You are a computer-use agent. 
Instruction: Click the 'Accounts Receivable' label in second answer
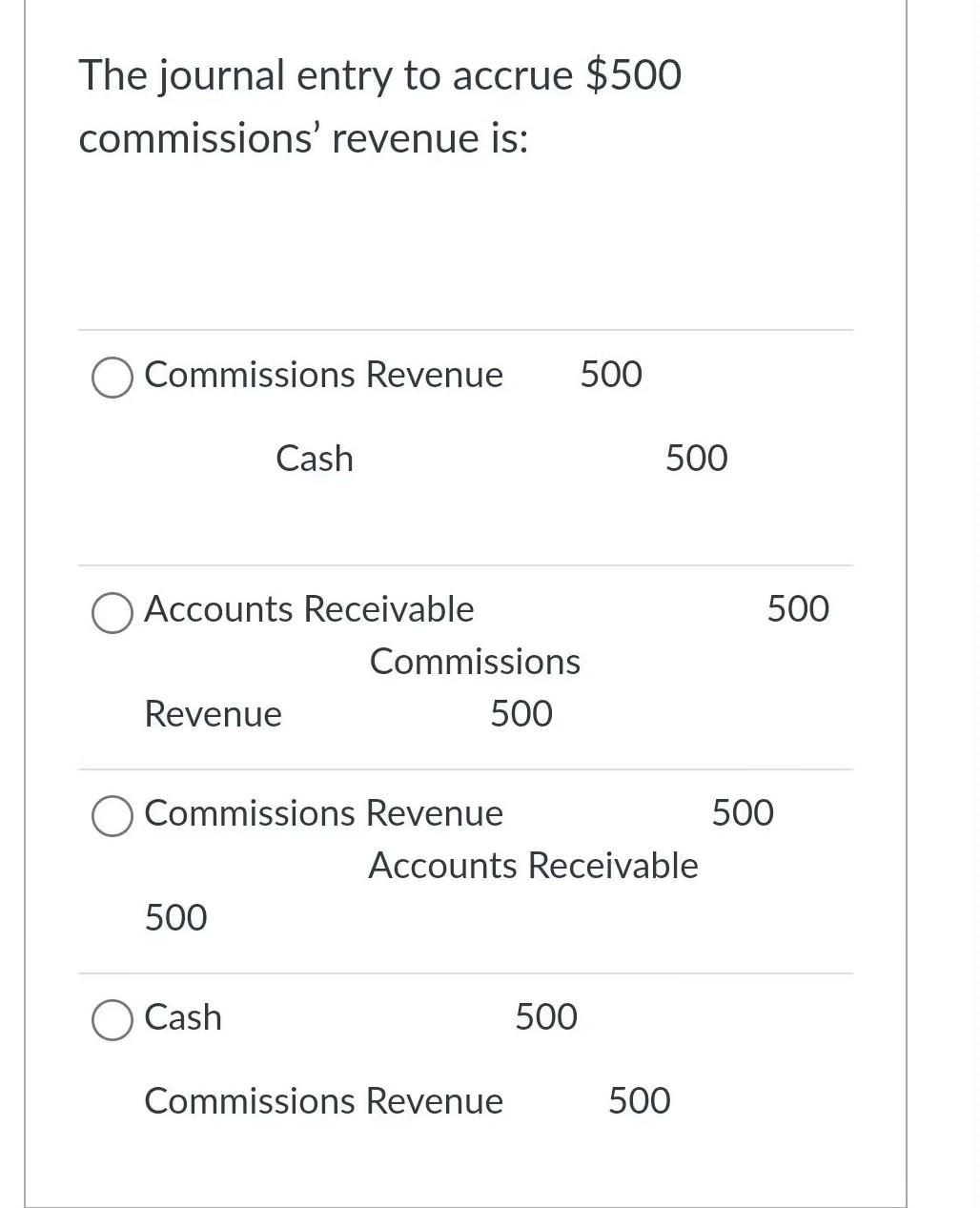(x=309, y=609)
